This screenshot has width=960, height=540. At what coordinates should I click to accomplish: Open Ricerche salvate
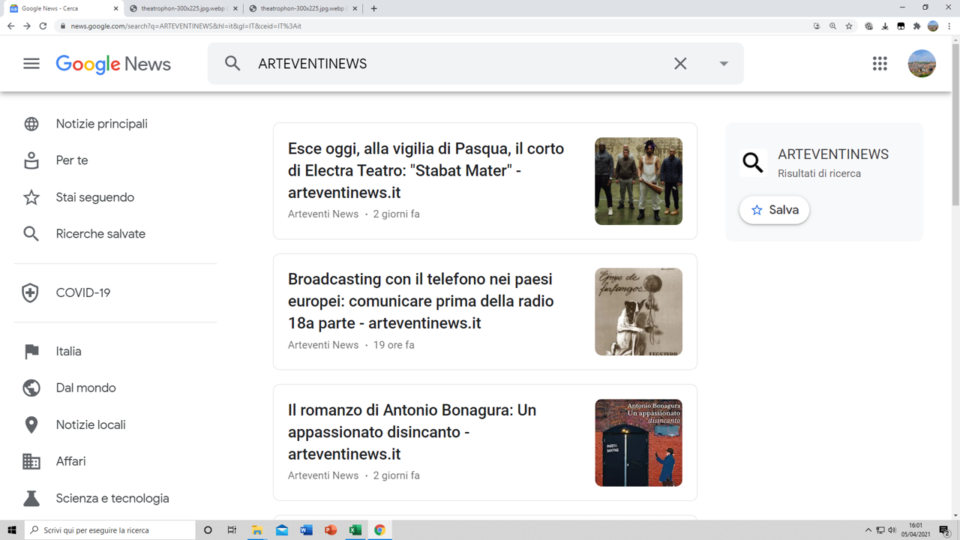(x=100, y=234)
